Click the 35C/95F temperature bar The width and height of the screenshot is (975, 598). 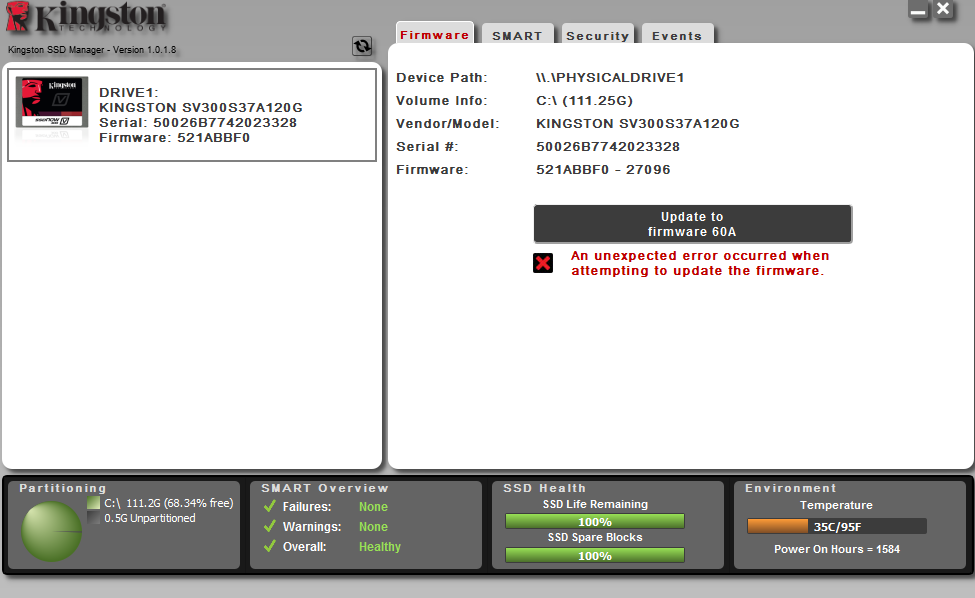click(837, 527)
